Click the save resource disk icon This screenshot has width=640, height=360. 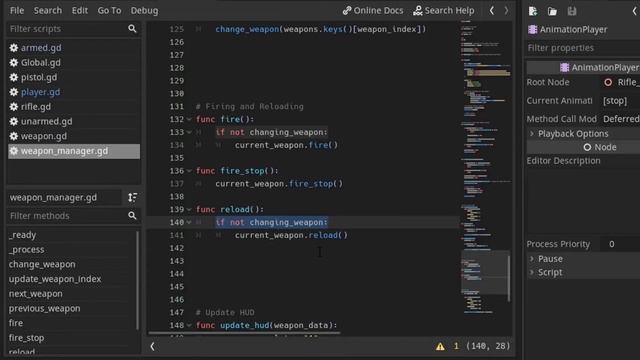[x=572, y=11]
